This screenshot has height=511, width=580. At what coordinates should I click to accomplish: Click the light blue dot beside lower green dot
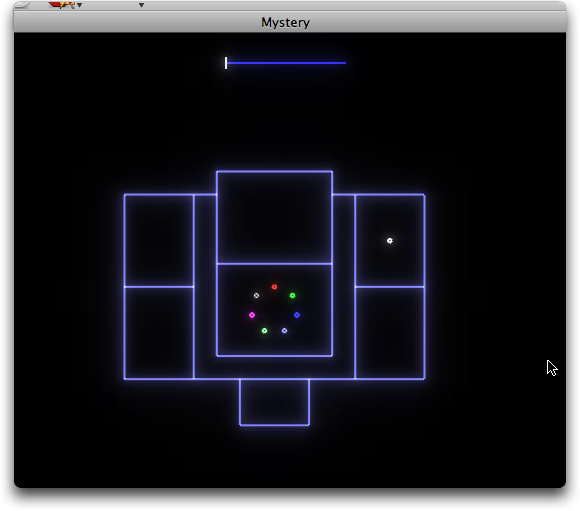pyautogui.click(x=284, y=330)
